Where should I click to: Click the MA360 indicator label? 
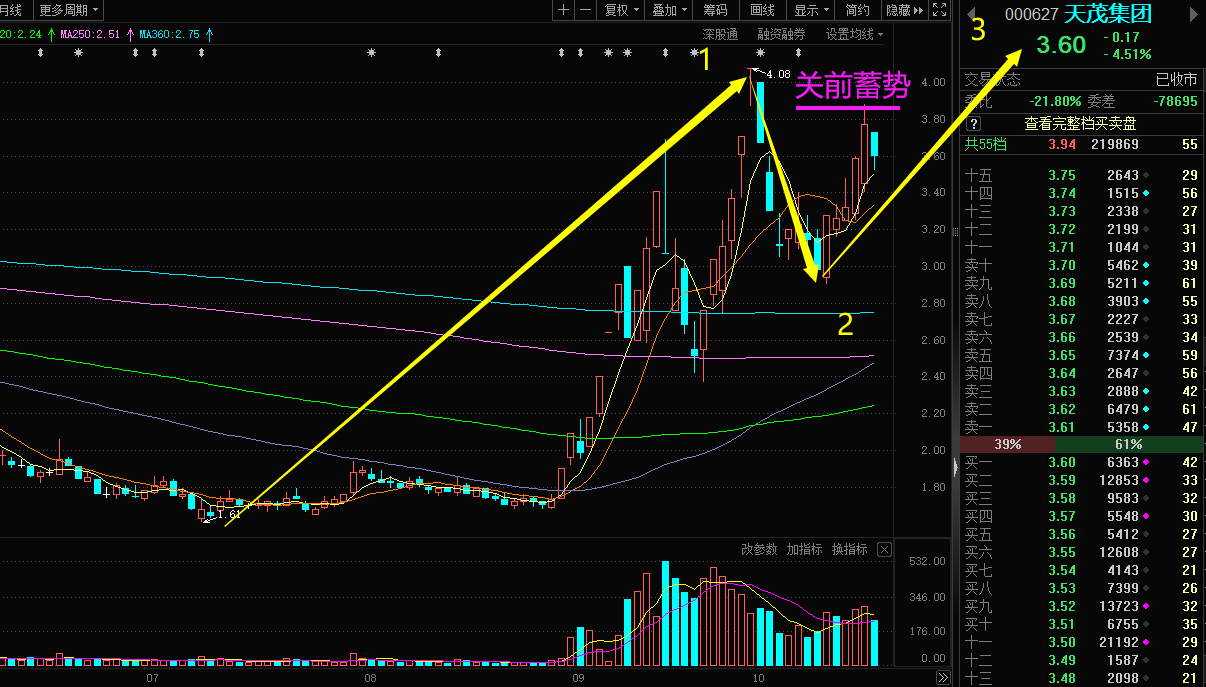click(x=170, y=34)
